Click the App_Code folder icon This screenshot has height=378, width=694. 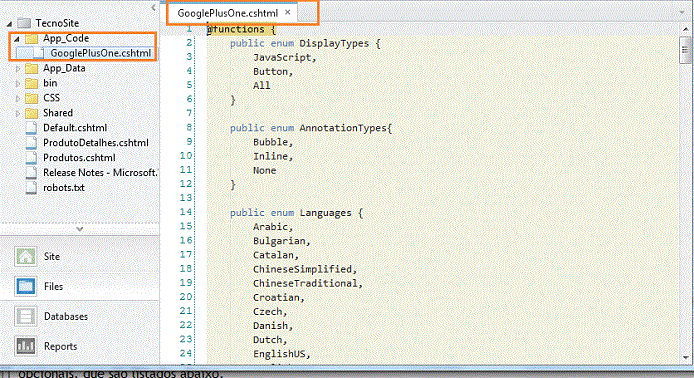[x=31, y=39]
